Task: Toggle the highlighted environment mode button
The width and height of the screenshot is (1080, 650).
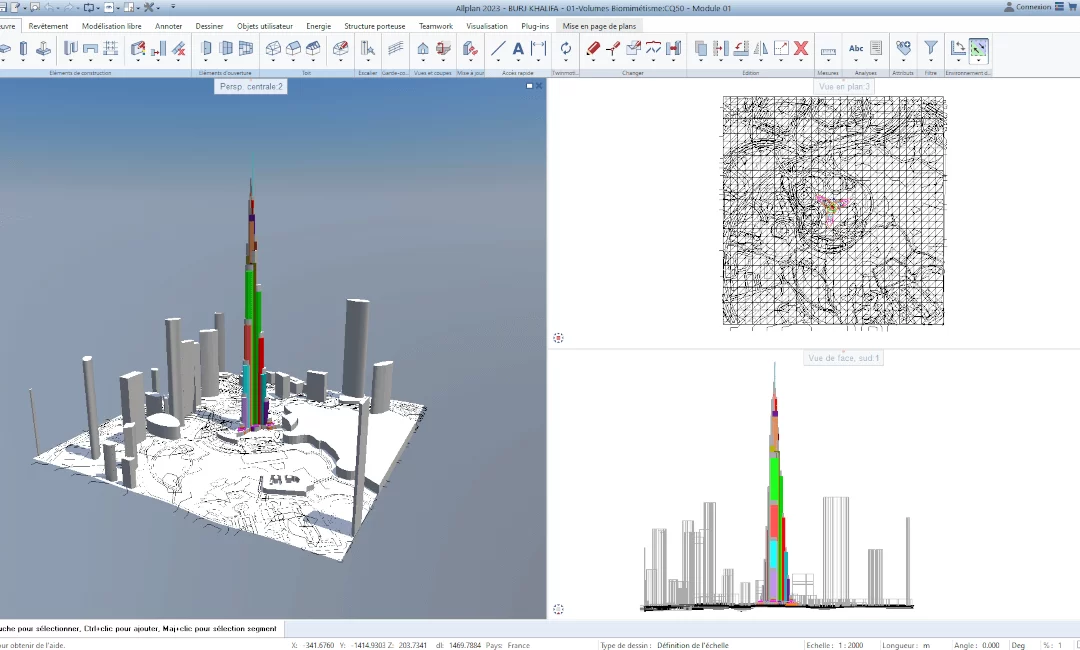Action: pos(978,48)
